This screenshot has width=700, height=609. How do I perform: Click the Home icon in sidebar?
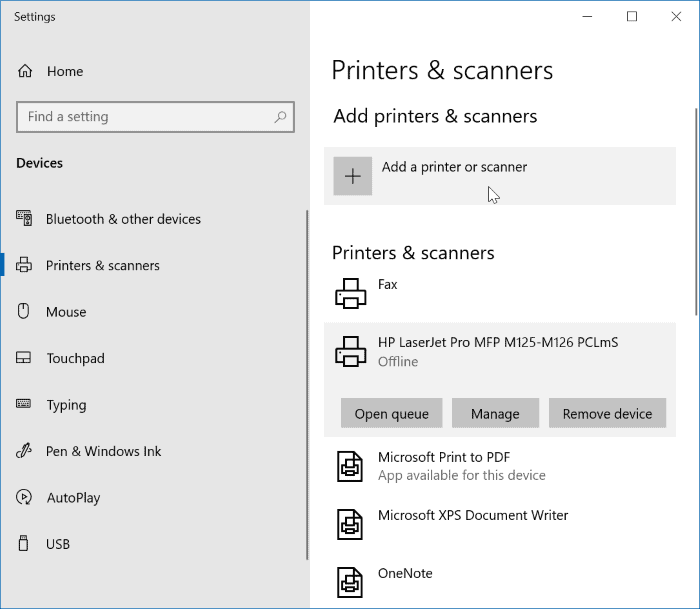point(25,72)
